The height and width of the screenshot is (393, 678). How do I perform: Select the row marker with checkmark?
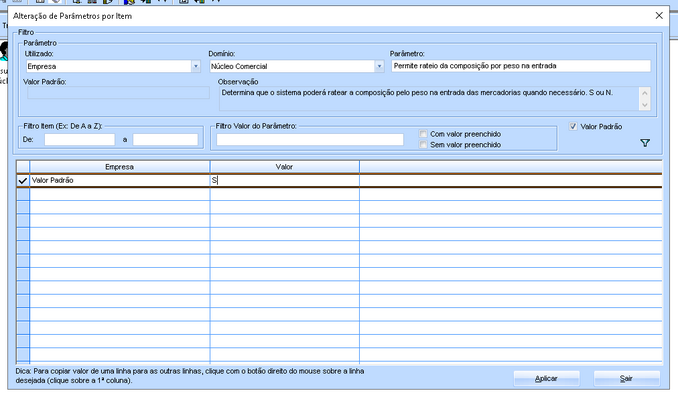click(x=23, y=180)
